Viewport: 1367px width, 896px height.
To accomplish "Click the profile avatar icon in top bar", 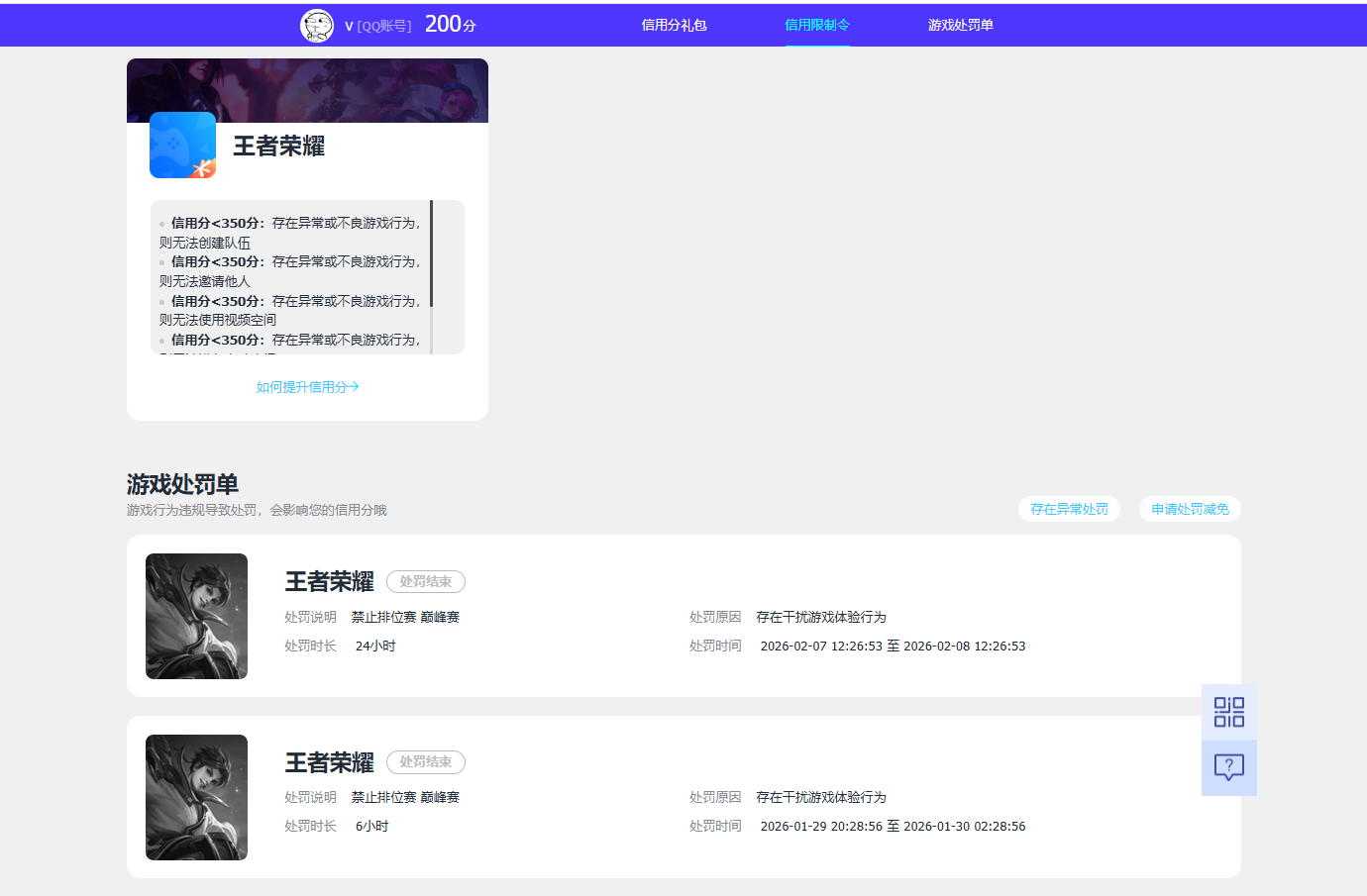I will point(317,25).
